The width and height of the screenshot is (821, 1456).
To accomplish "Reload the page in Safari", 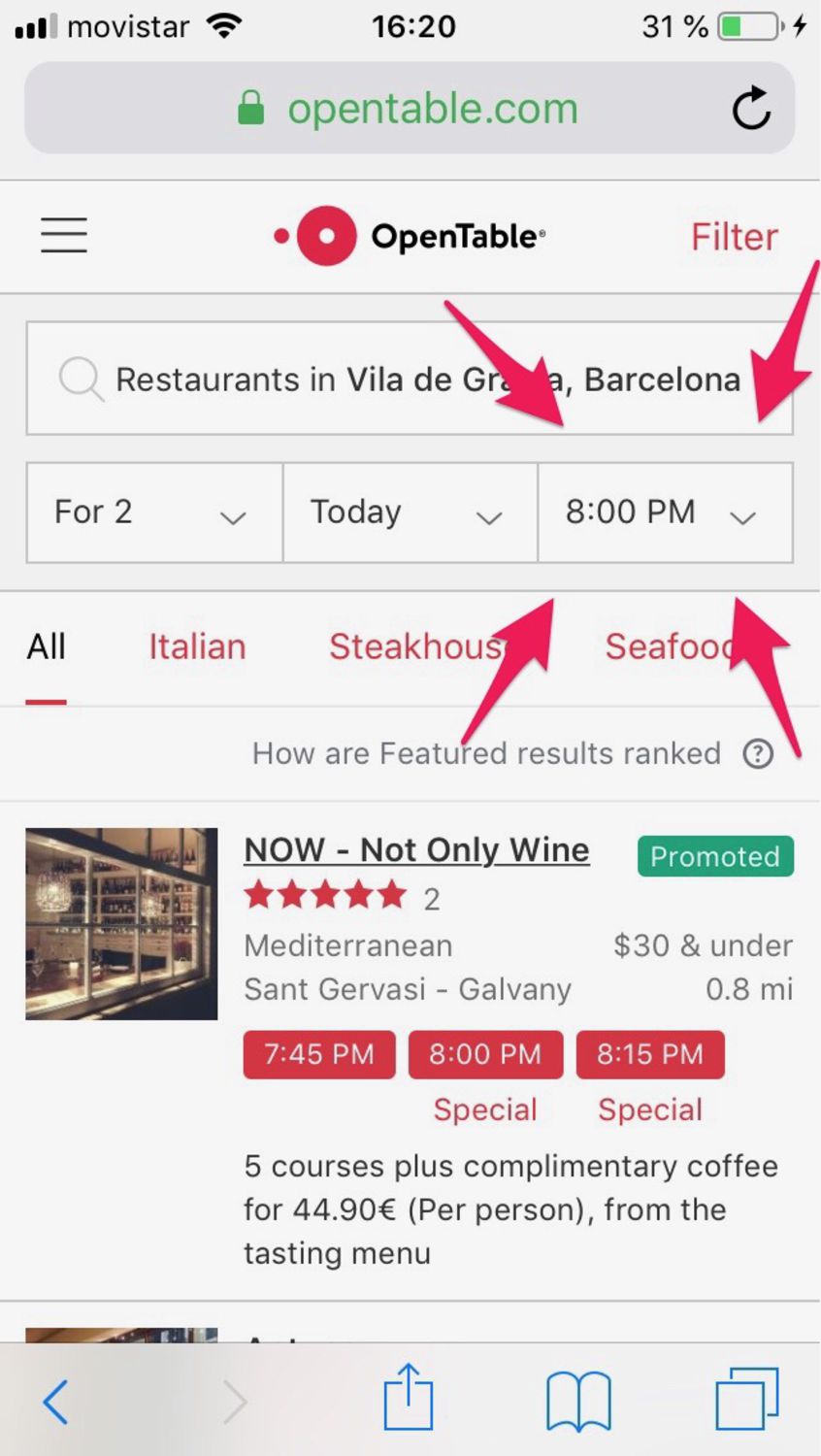I will pyautogui.click(x=751, y=109).
